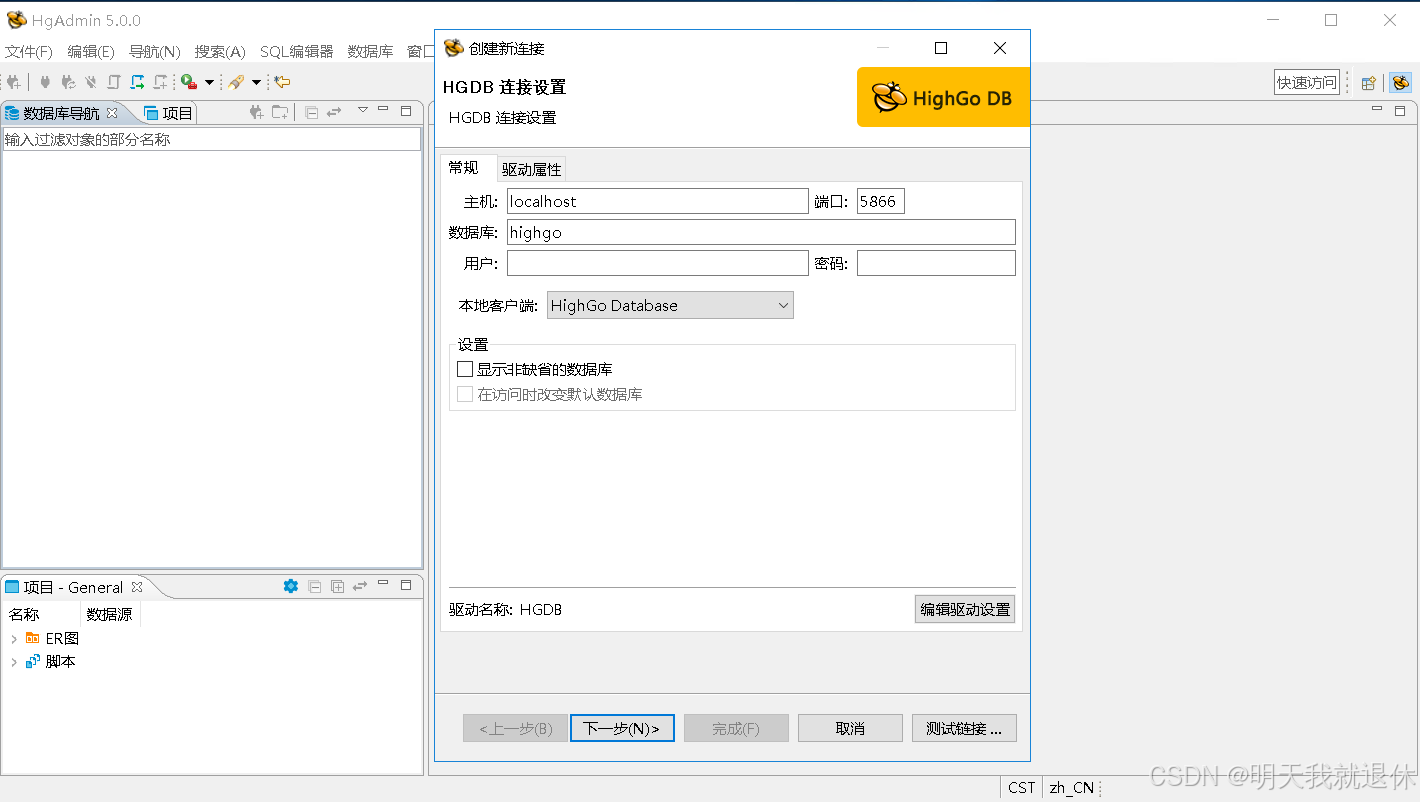Image resolution: width=1420 pixels, height=802 pixels.
Task: Click the empty 用户 field
Action: (x=657, y=263)
